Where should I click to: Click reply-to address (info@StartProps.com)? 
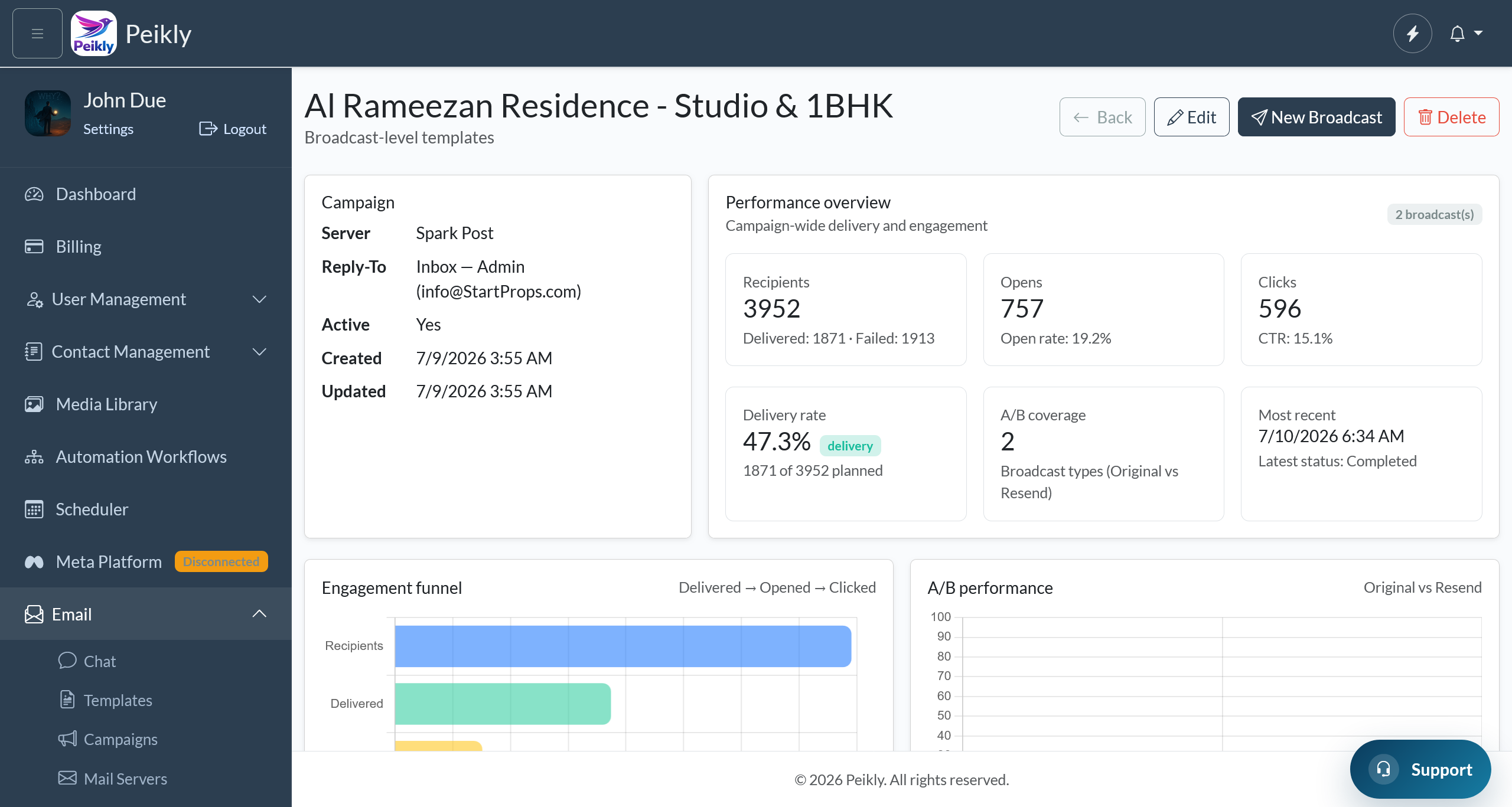point(498,292)
